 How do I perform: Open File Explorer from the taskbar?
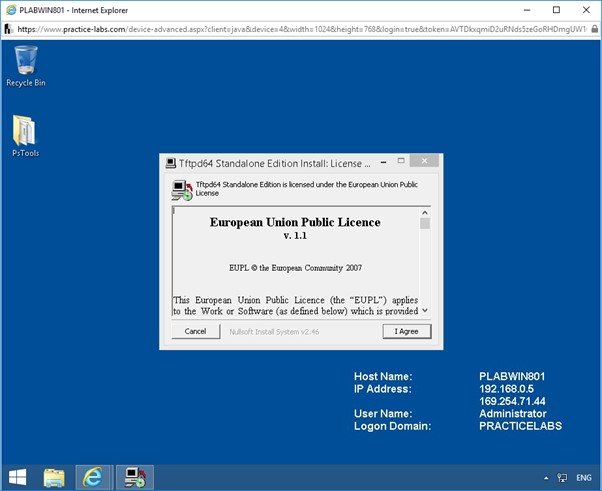[54, 478]
